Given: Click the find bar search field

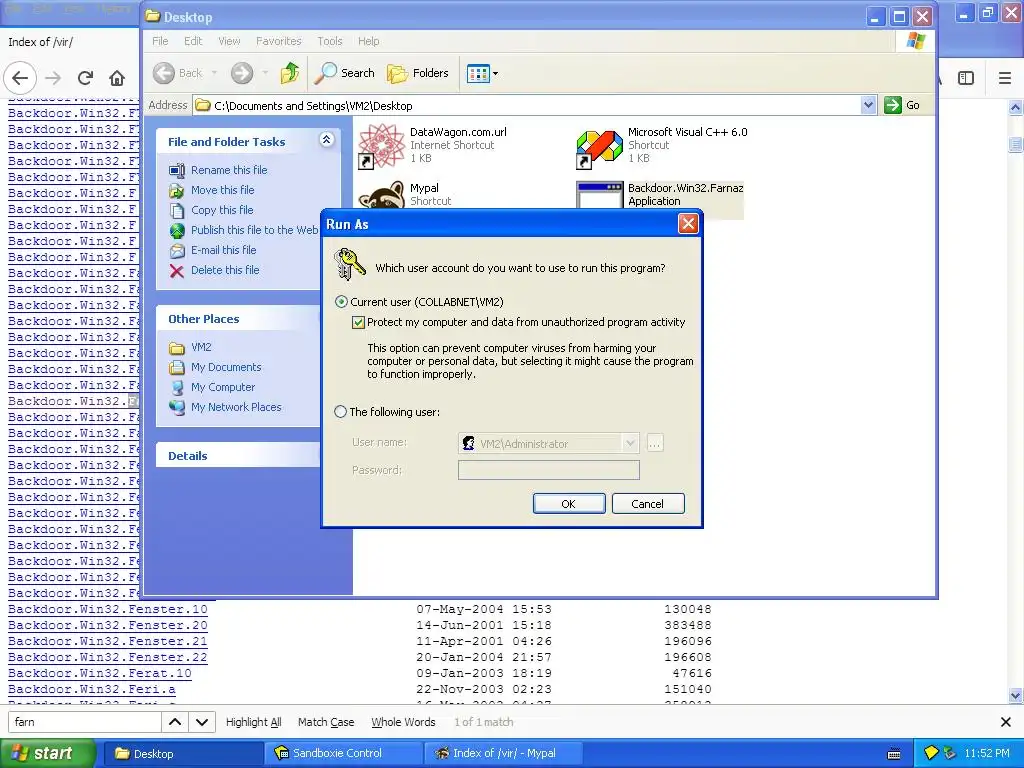Looking at the screenshot, I should point(84,722).
